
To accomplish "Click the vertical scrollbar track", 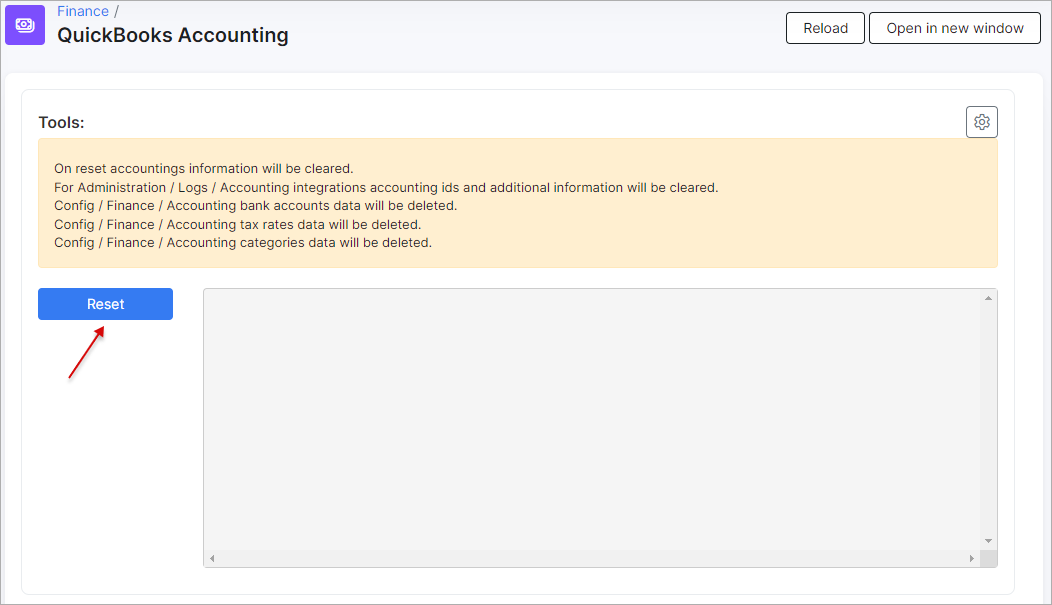I will point(989,420).
